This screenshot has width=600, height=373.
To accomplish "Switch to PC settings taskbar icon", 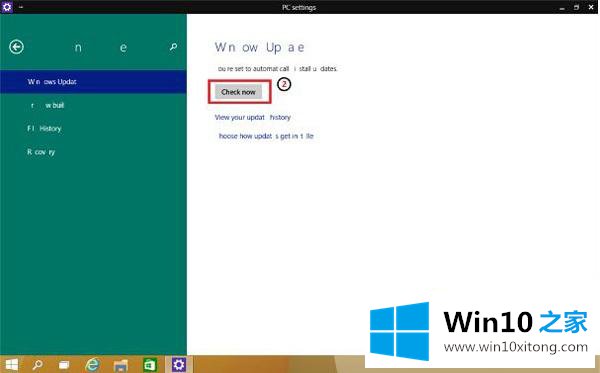I will tap(179, 365).
